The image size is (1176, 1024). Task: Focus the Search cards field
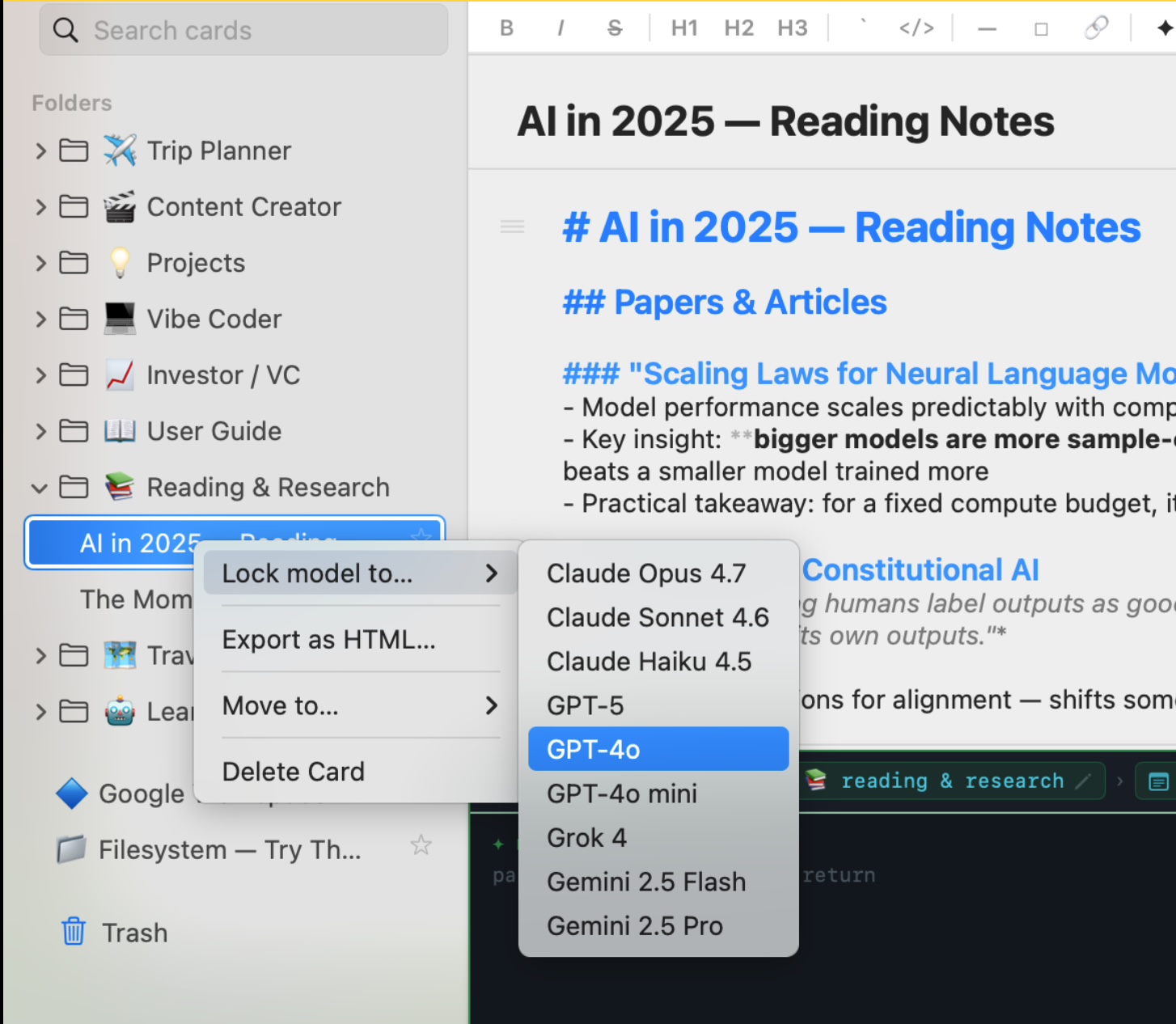click(x=243, y=30)
